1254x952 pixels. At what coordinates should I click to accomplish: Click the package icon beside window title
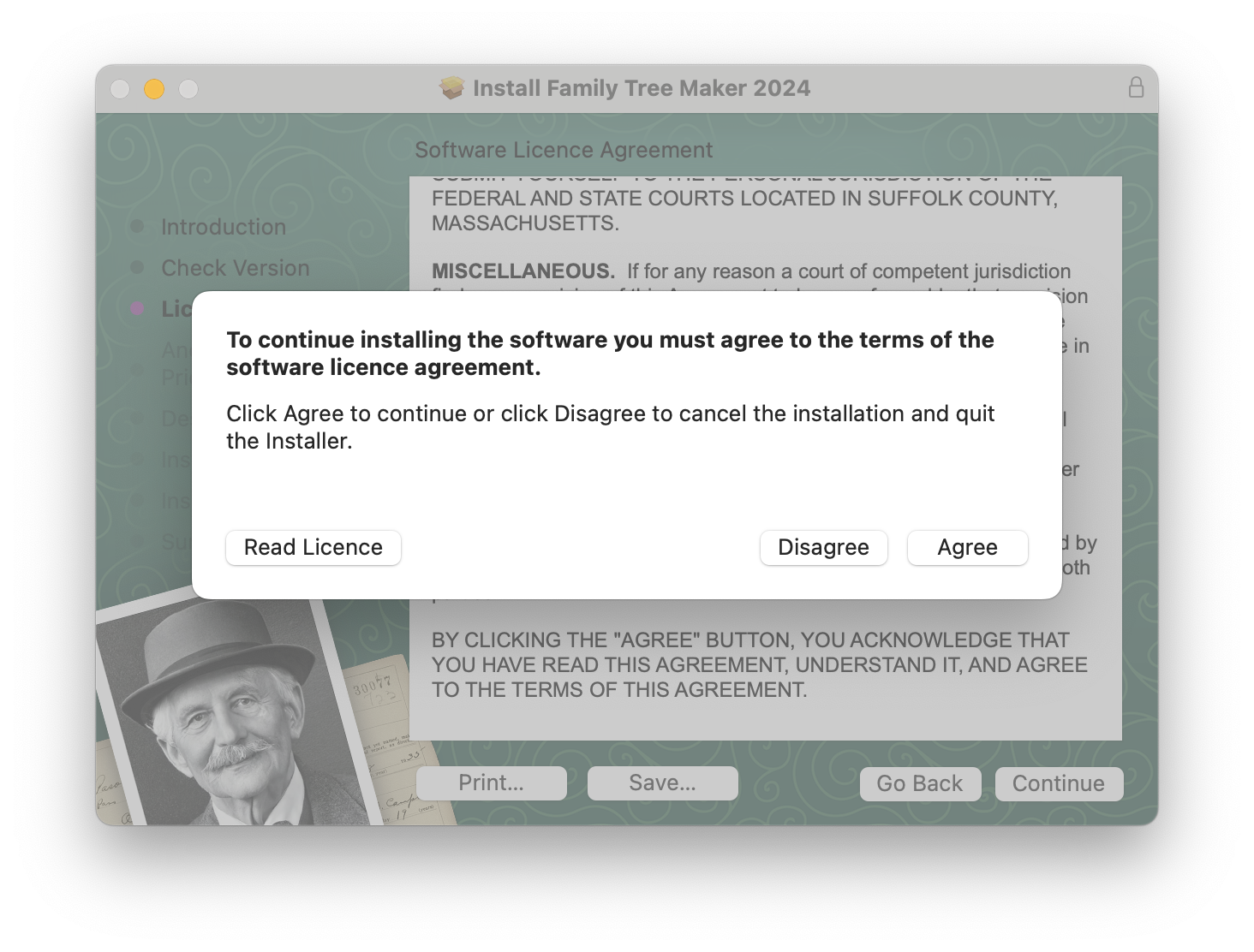(451, 87)
